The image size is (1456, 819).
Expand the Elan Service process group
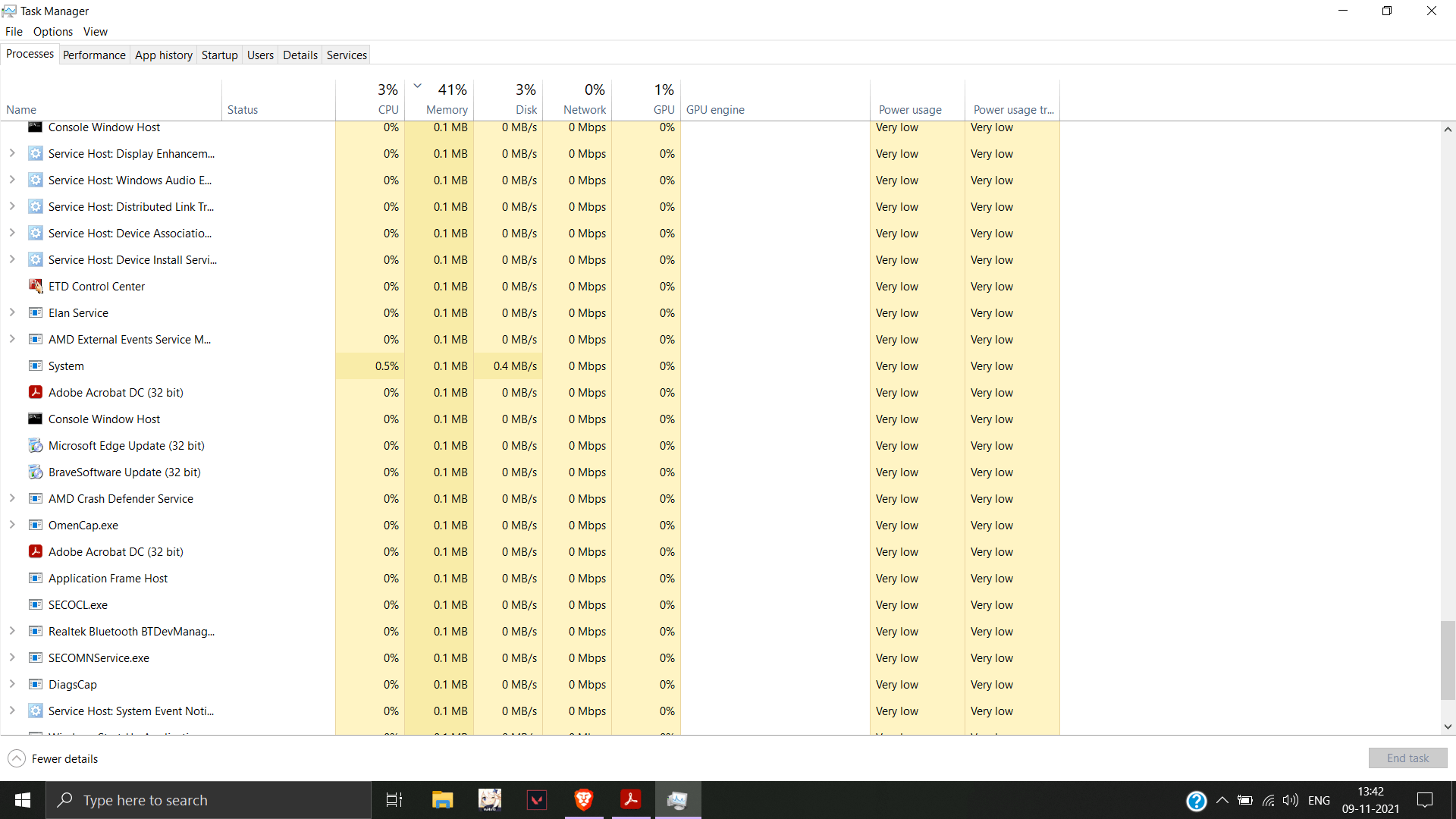pos(12,312)
